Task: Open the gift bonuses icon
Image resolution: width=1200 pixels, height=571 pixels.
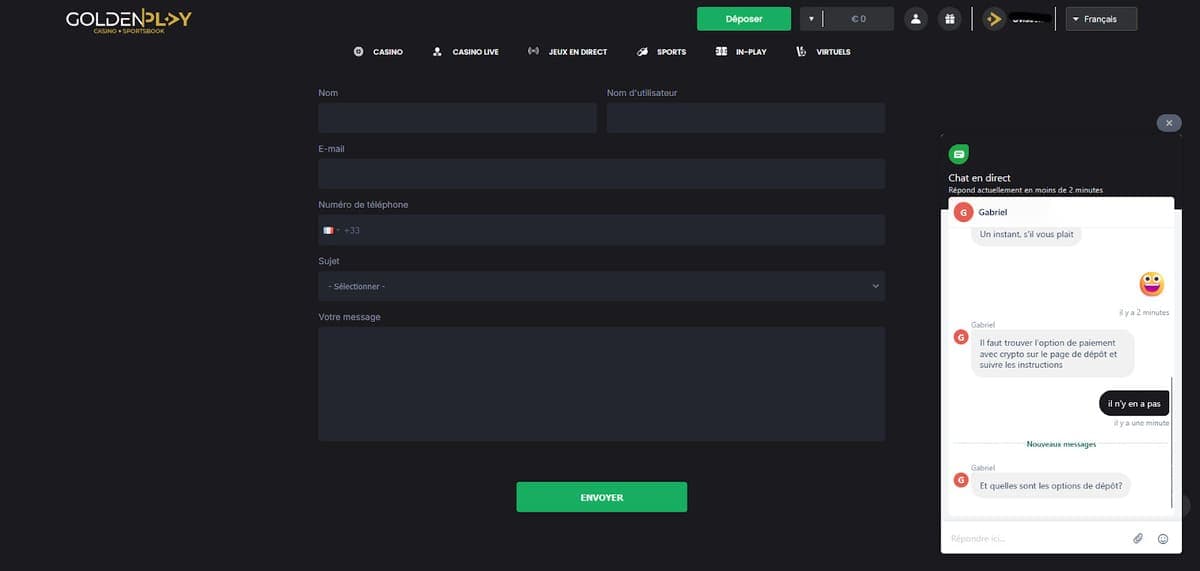Action: [x=949, y=19]
